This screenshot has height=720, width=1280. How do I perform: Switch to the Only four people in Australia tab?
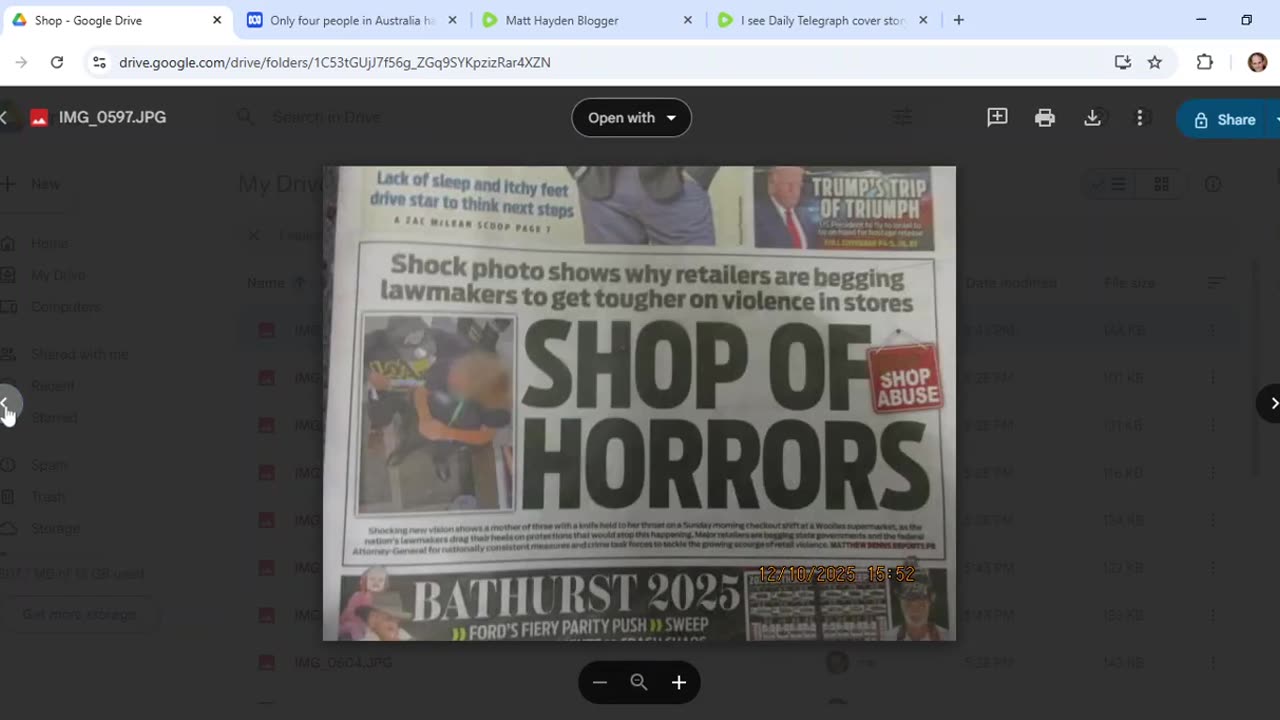click(353, 20)
